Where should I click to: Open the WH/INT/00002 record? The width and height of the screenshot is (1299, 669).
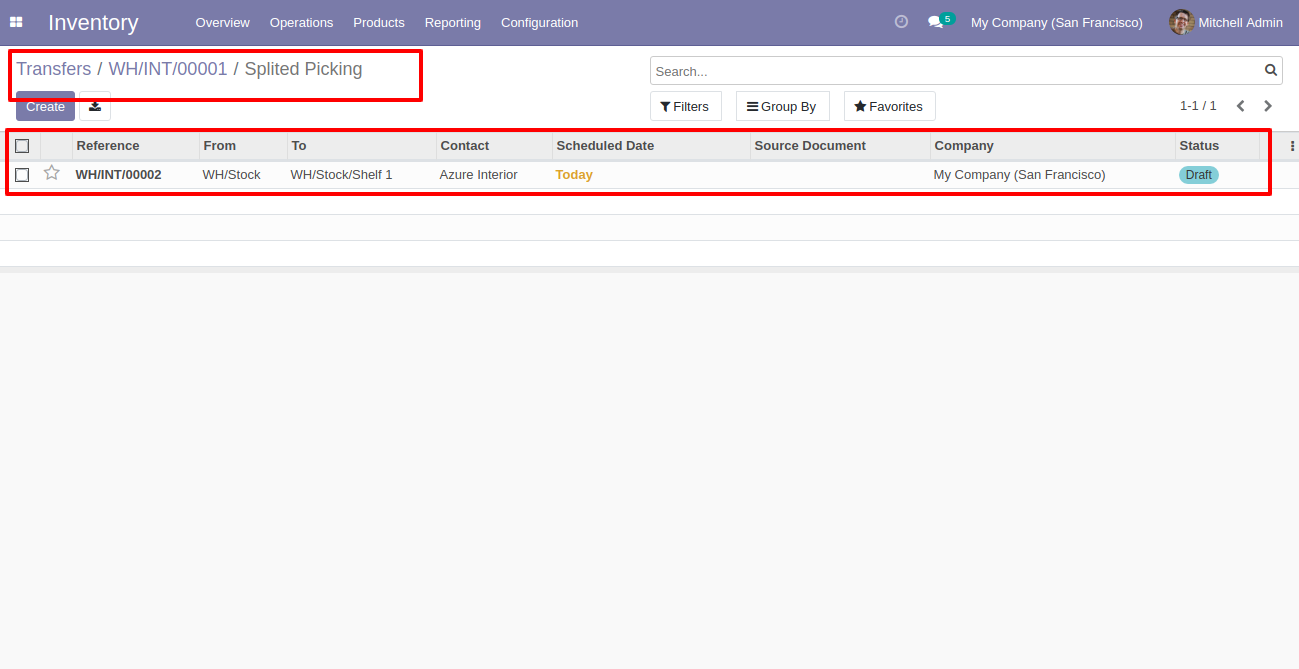click(119, 175)
